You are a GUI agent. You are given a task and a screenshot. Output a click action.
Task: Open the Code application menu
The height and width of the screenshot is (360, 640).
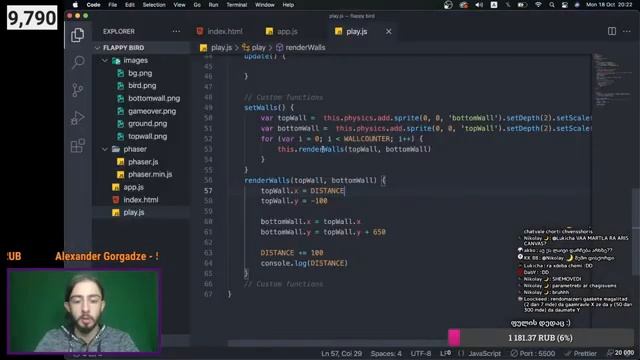click(93, 5)
